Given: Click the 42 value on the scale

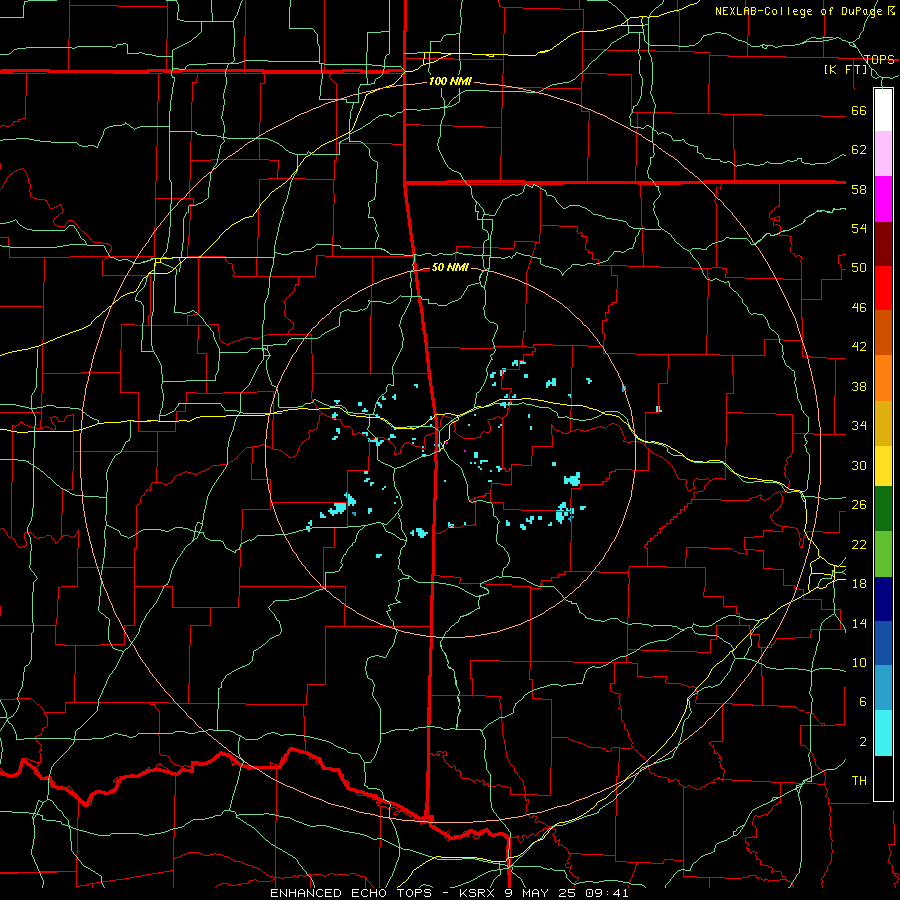Looking at the screenshot, I should click(859, 347).
